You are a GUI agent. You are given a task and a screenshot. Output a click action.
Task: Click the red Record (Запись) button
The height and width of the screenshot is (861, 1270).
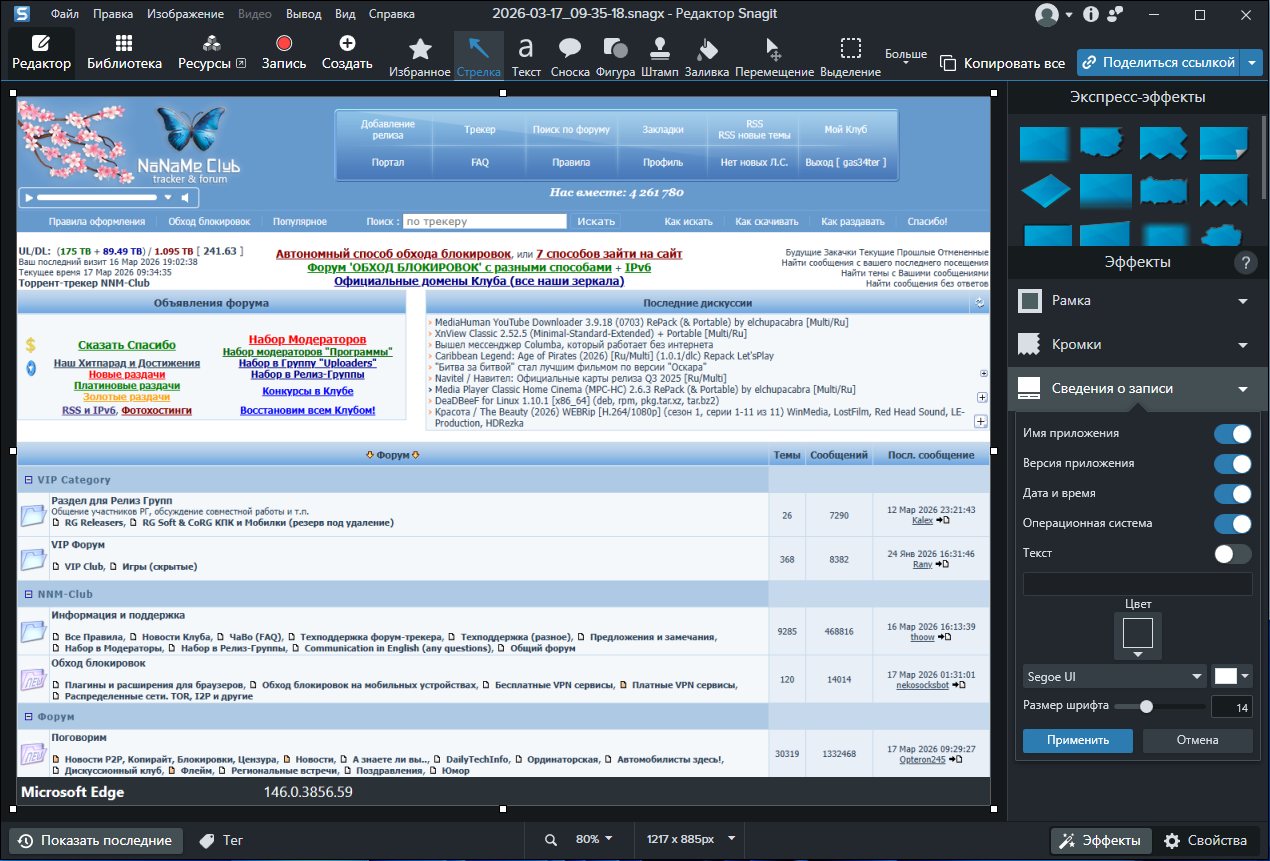[x=284, y=52]
